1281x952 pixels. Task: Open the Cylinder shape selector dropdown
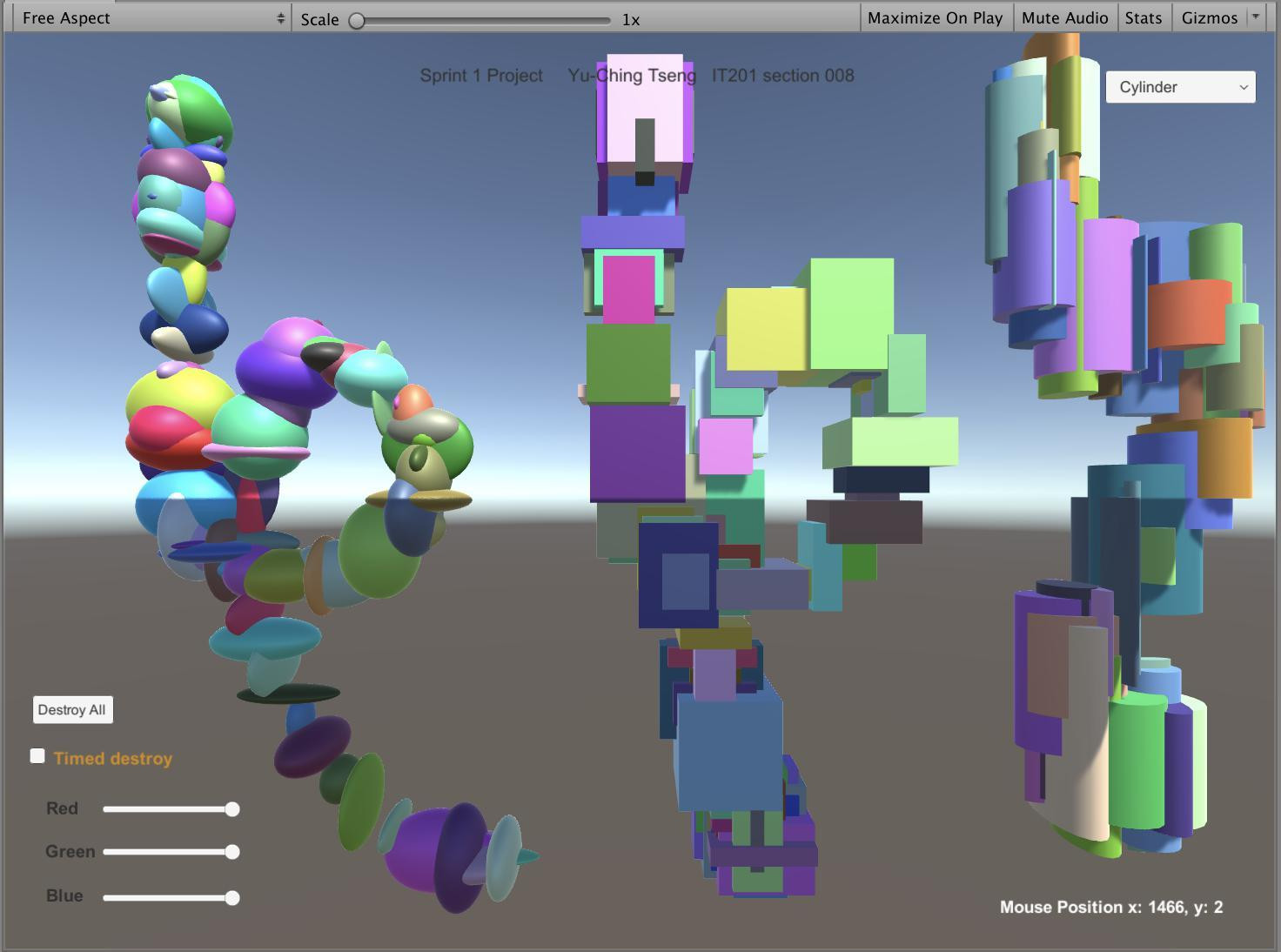click(1180, 87)
